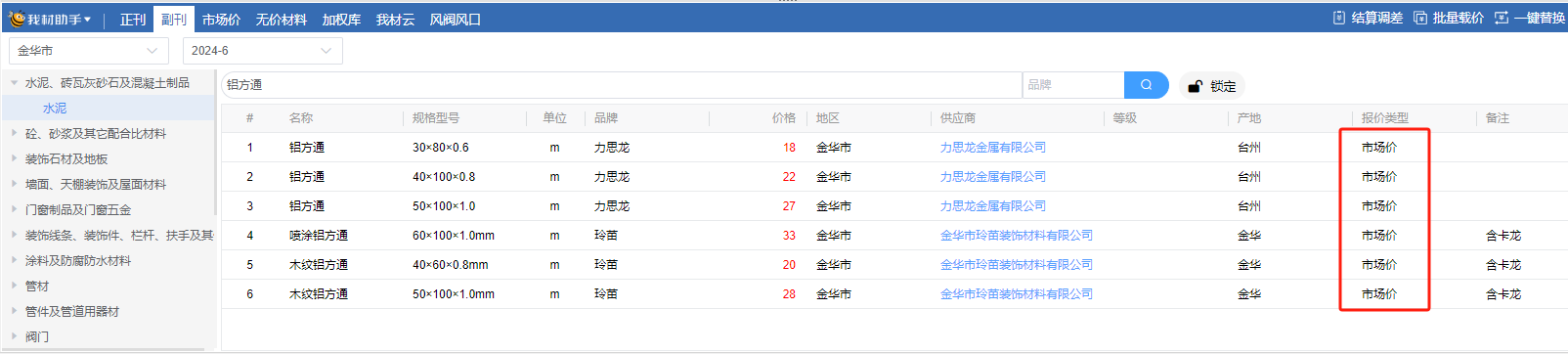Select price 27 in row 3
Screen dimensions: 1568x354
789,206
